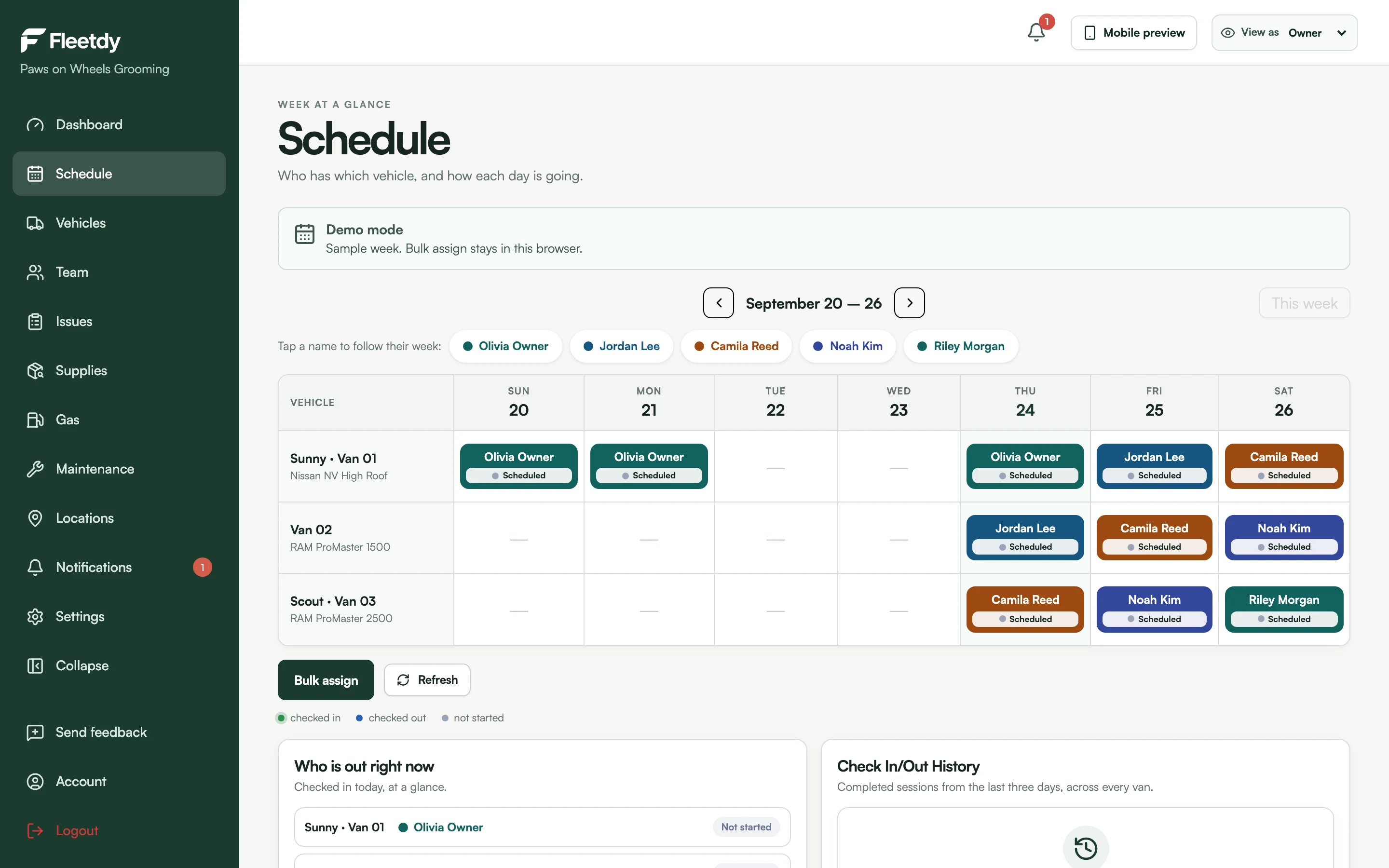Click the Maintenance wrench icon
This screenshot has height=868, width=1389.
(x=35, y=469)
